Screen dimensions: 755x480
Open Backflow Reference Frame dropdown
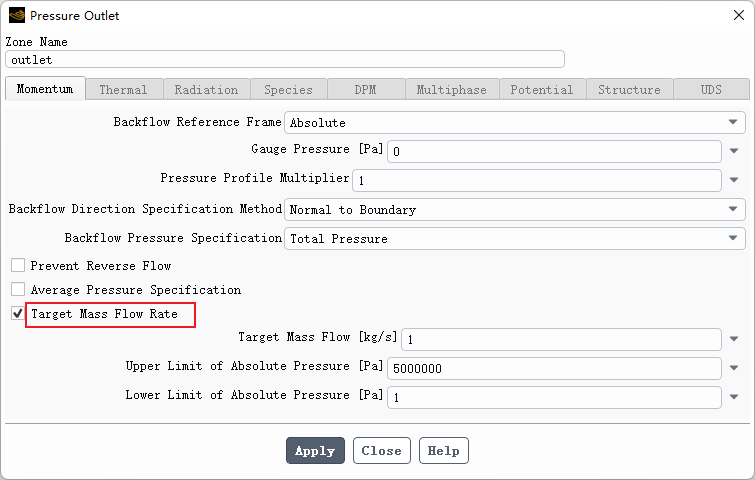(x=733, y=123)
